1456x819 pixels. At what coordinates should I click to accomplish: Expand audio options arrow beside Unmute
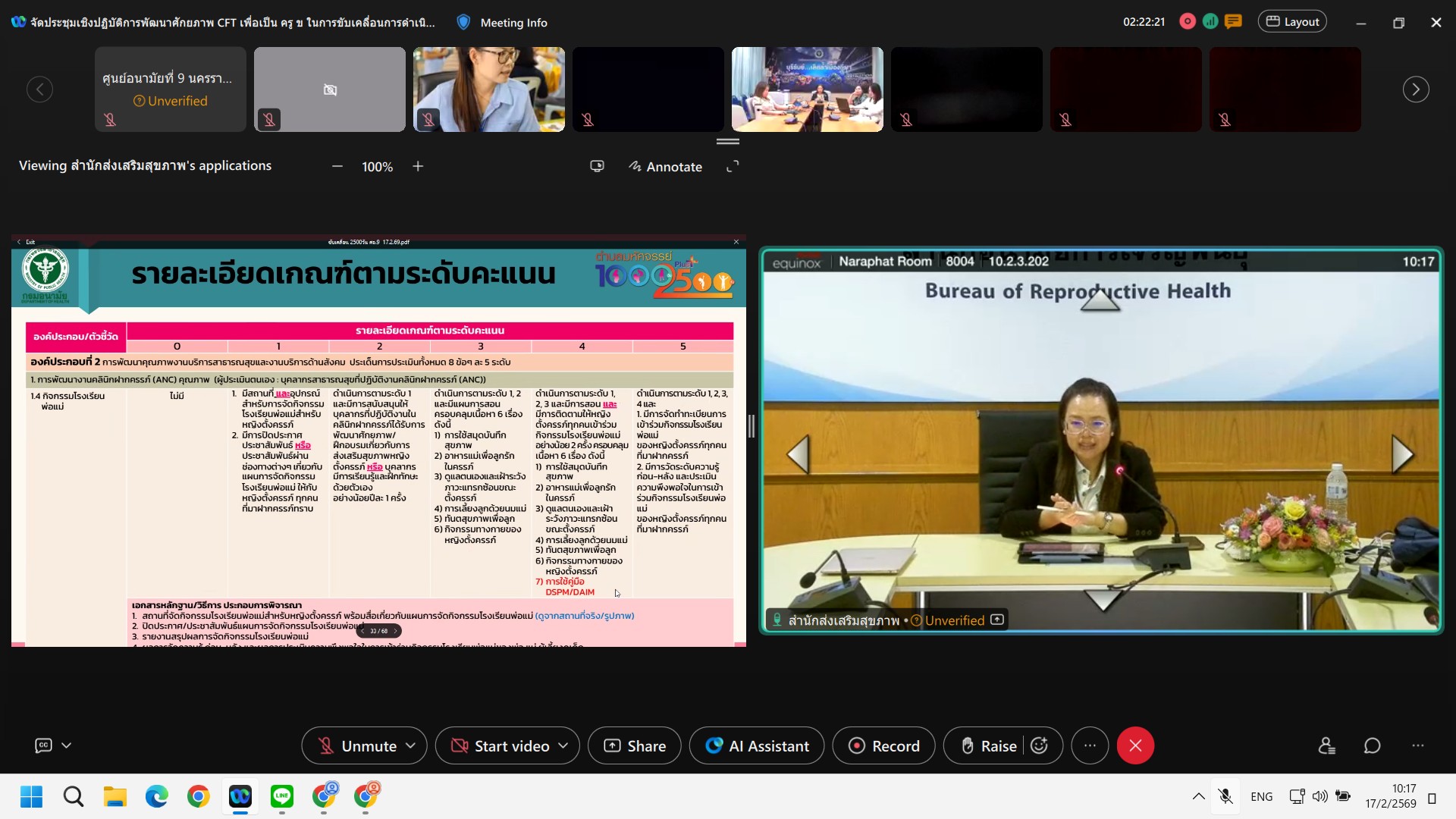(x=411, y=746)
